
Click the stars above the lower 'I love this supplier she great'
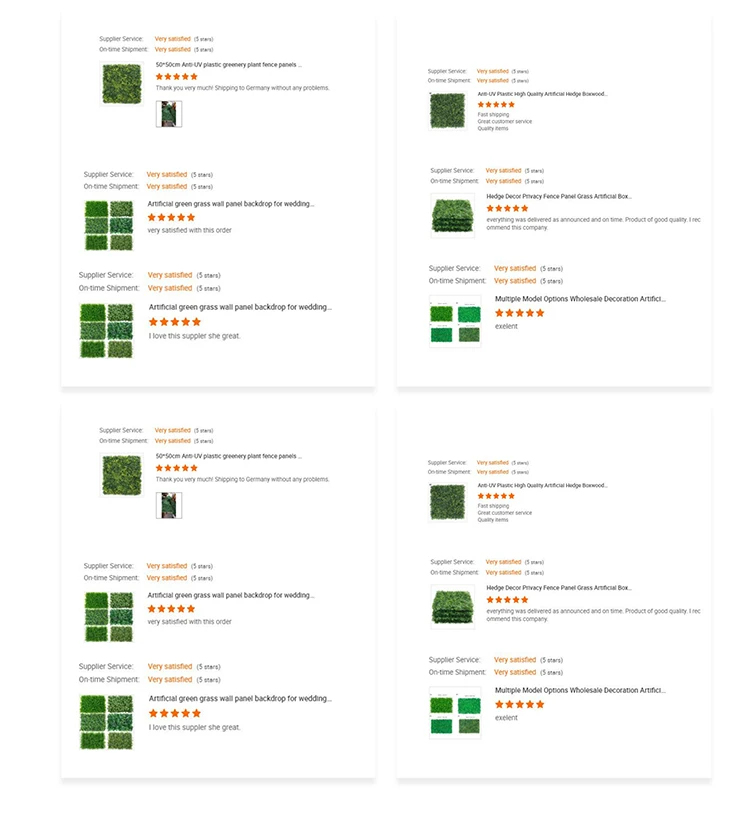coord(174,714)
